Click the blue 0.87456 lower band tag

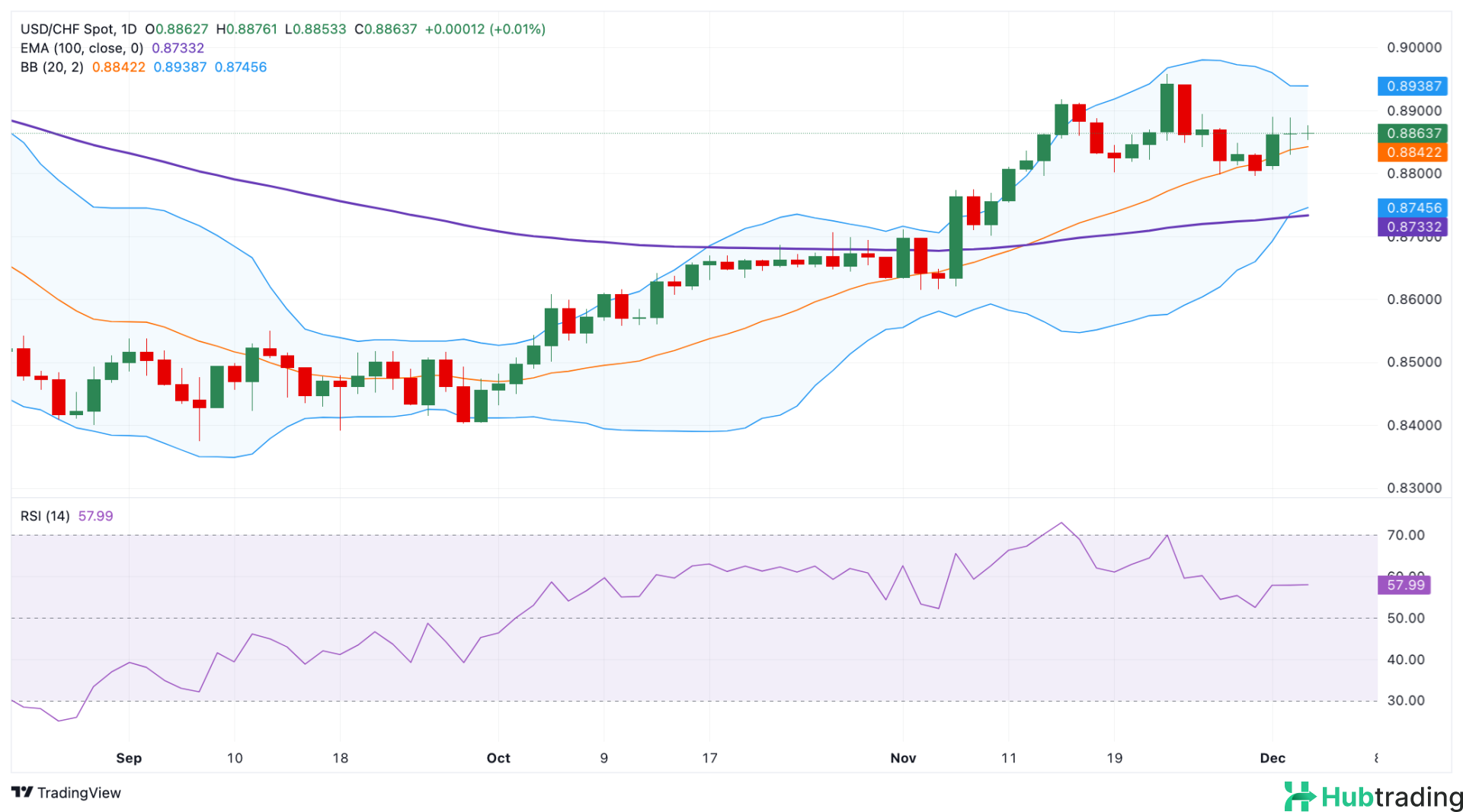1413,208
